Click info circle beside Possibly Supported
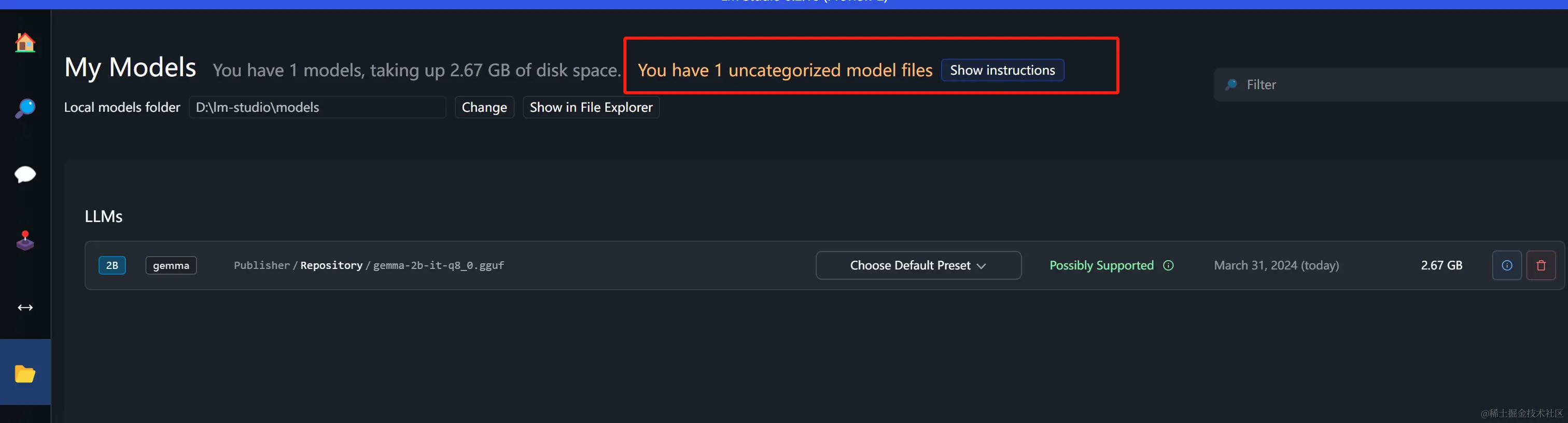 (x=1168, y=265)
